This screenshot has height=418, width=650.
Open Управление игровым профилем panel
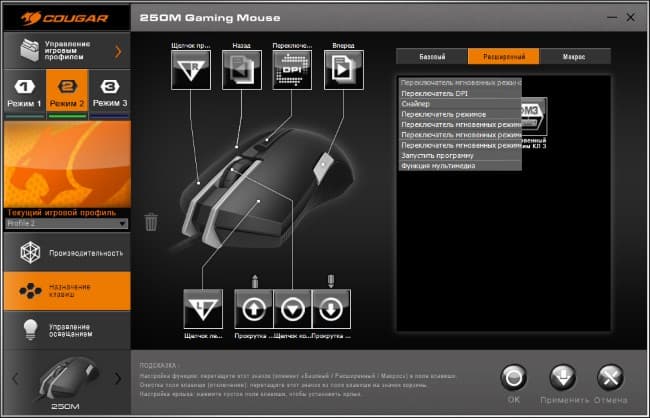coord(67,51)
